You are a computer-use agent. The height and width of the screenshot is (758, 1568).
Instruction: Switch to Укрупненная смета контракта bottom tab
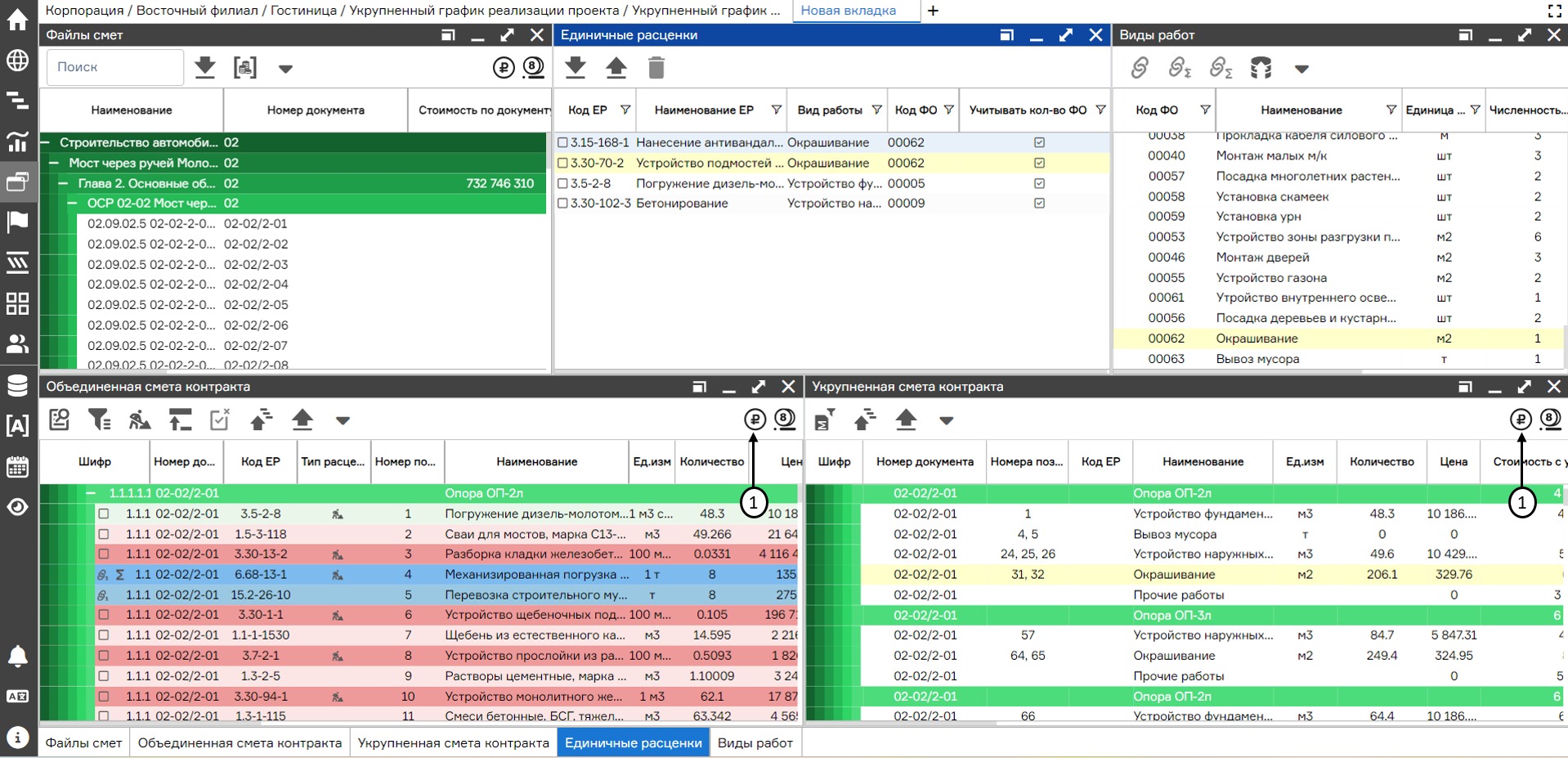click(453, 742)
